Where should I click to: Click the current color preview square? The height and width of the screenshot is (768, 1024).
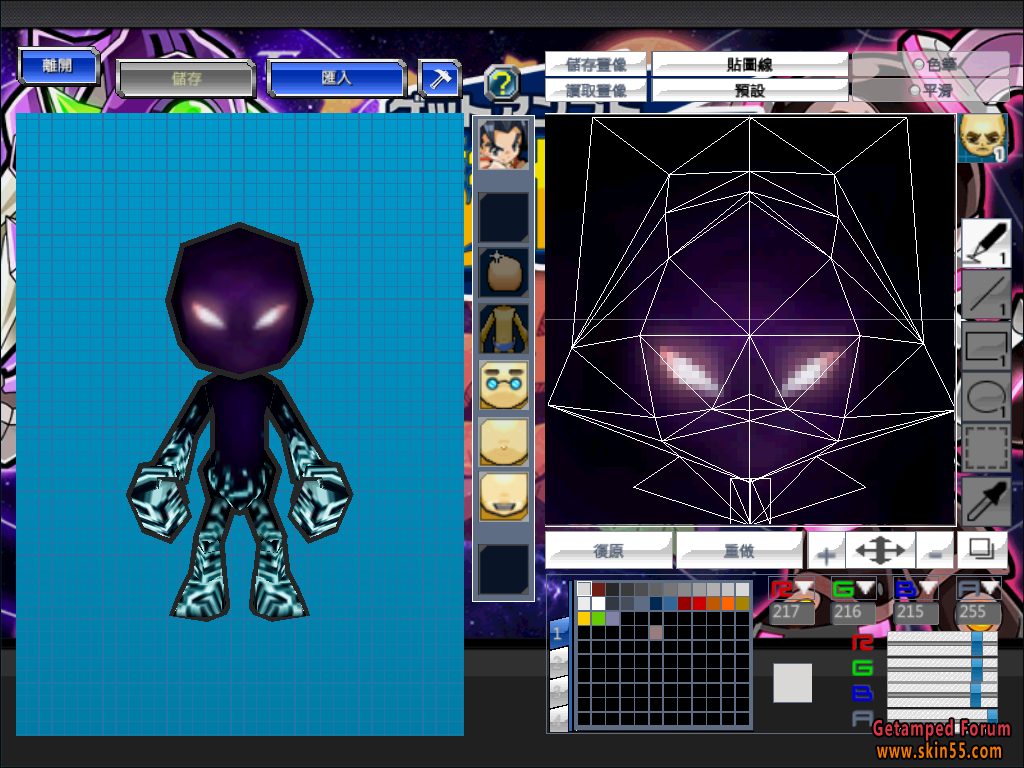pos(792,683)
